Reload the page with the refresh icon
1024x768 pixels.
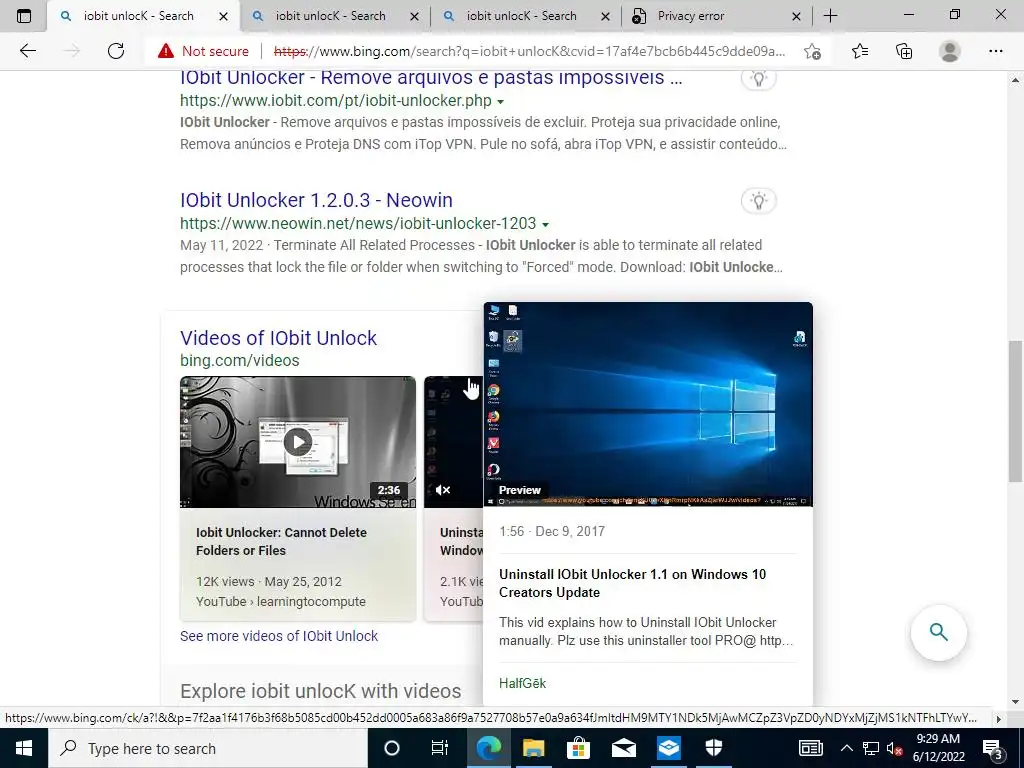[116, 51]
